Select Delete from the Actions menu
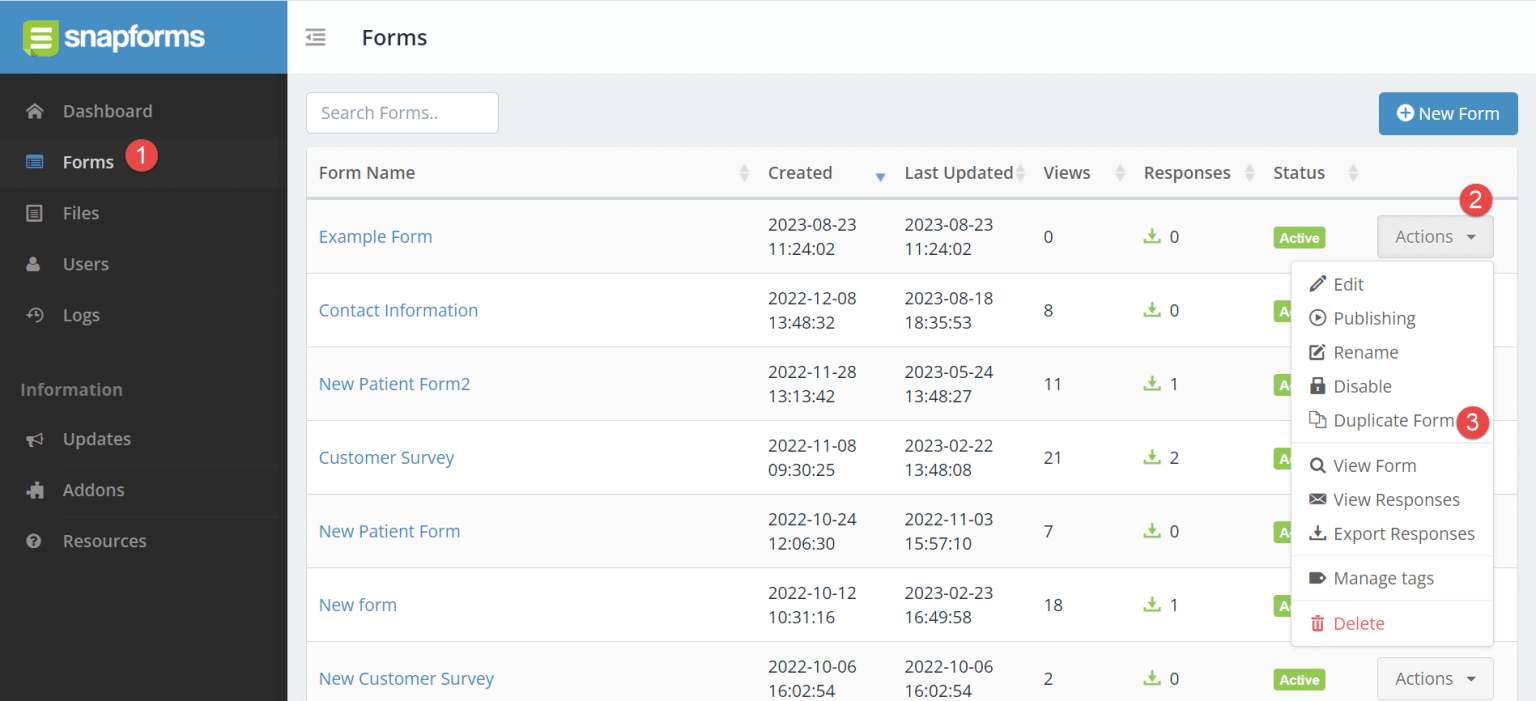 [x=1359, y=623]
